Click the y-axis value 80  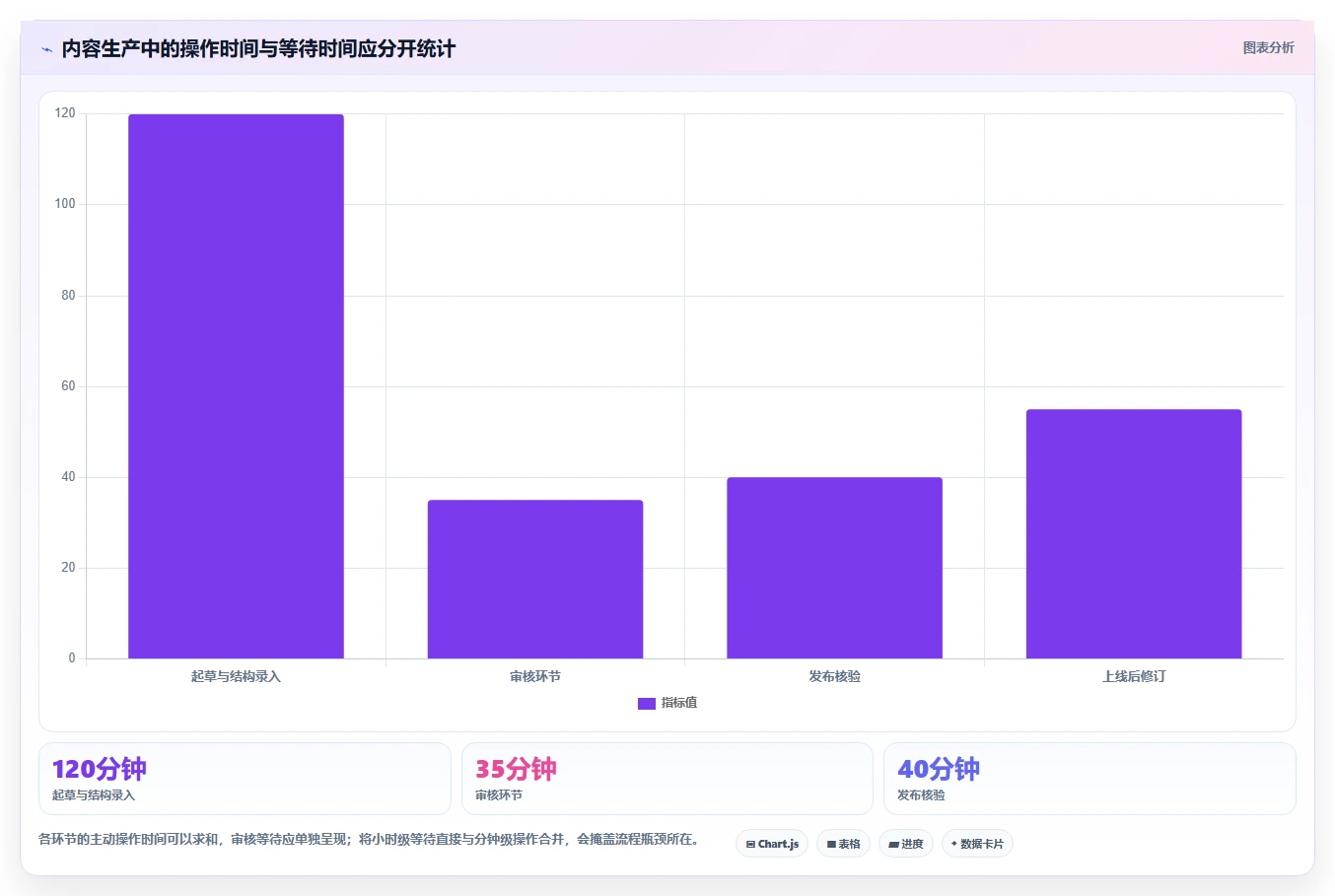[x=68, y=295]
